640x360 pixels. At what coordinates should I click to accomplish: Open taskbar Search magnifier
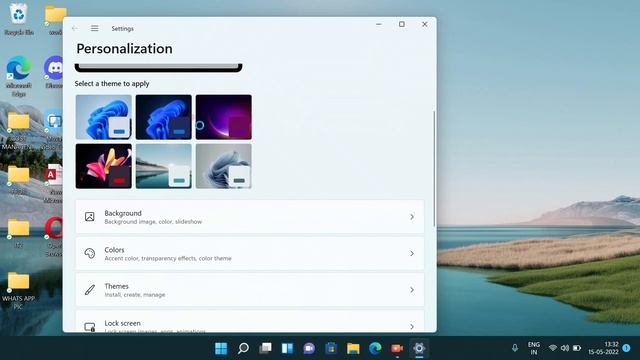point(243,348)
